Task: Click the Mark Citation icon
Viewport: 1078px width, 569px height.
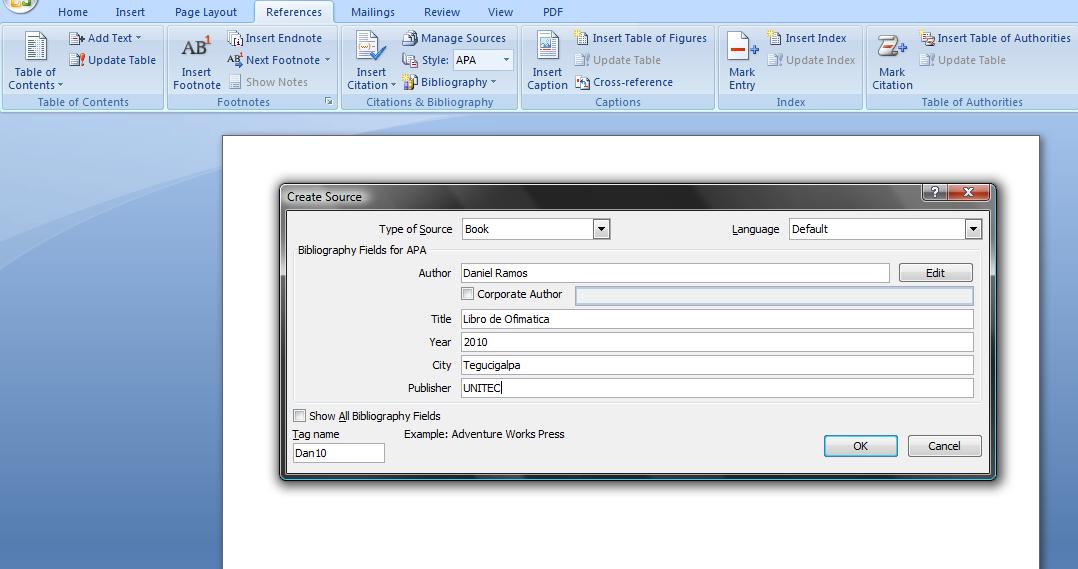Action: click(x=892, y=47)
